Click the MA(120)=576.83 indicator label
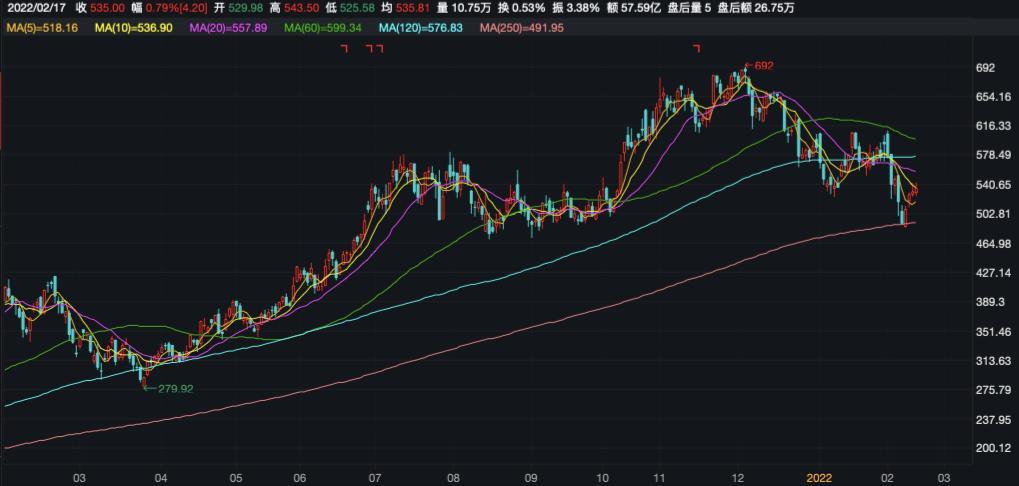The width and height of the screenshot is (1019, 486). tap(421, 27)
